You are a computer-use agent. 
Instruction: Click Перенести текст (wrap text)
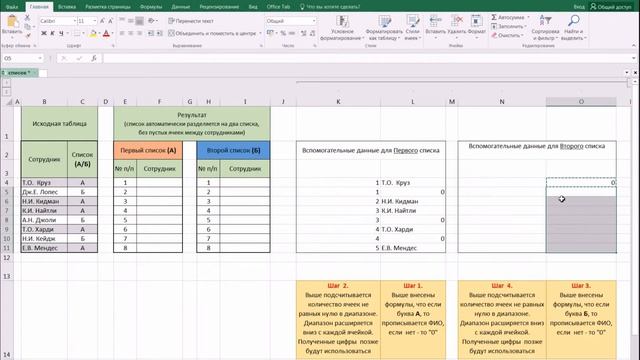click(191, 21)
